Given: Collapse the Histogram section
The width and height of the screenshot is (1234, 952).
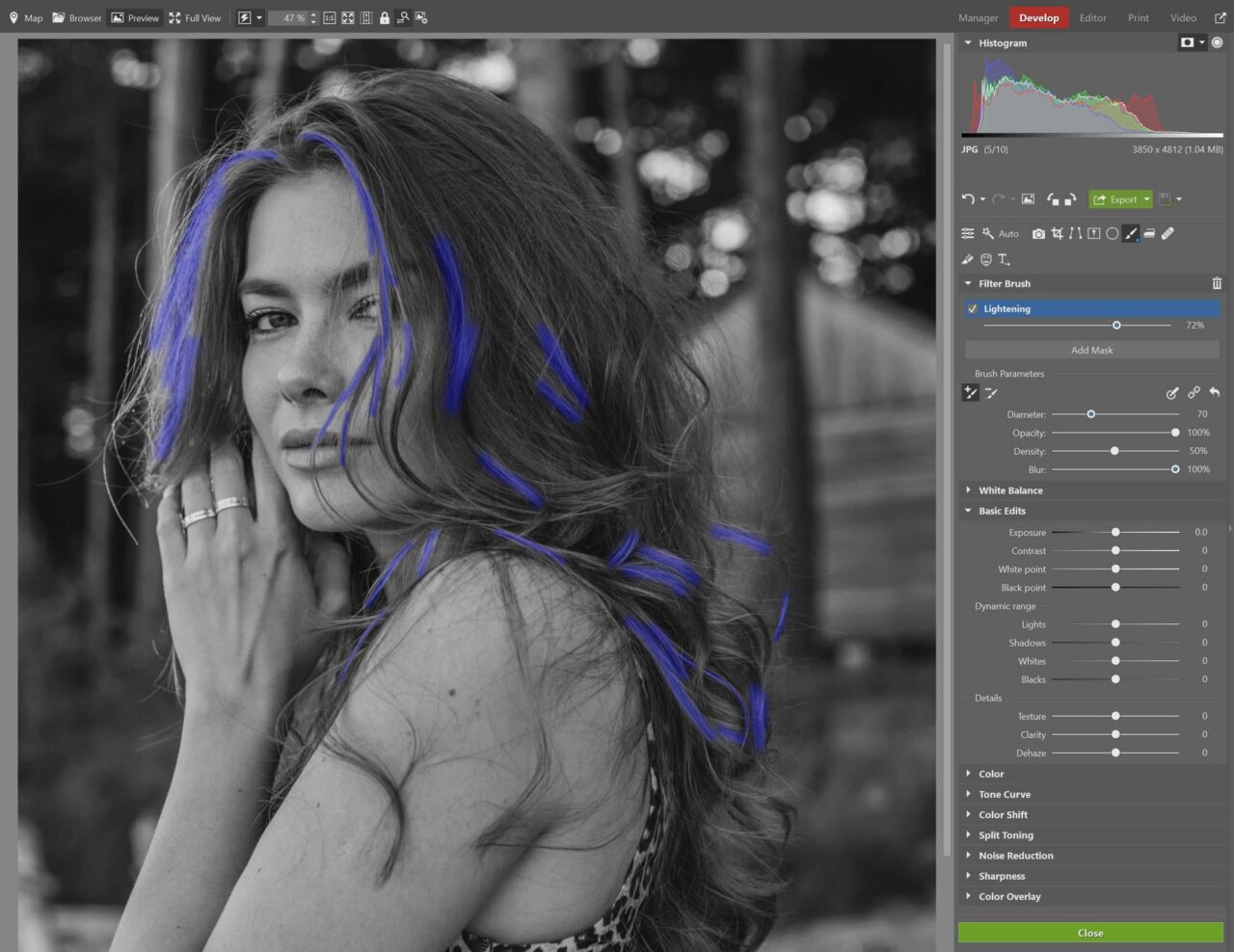Looking at the screenshot, I should (x=968, y=42).
